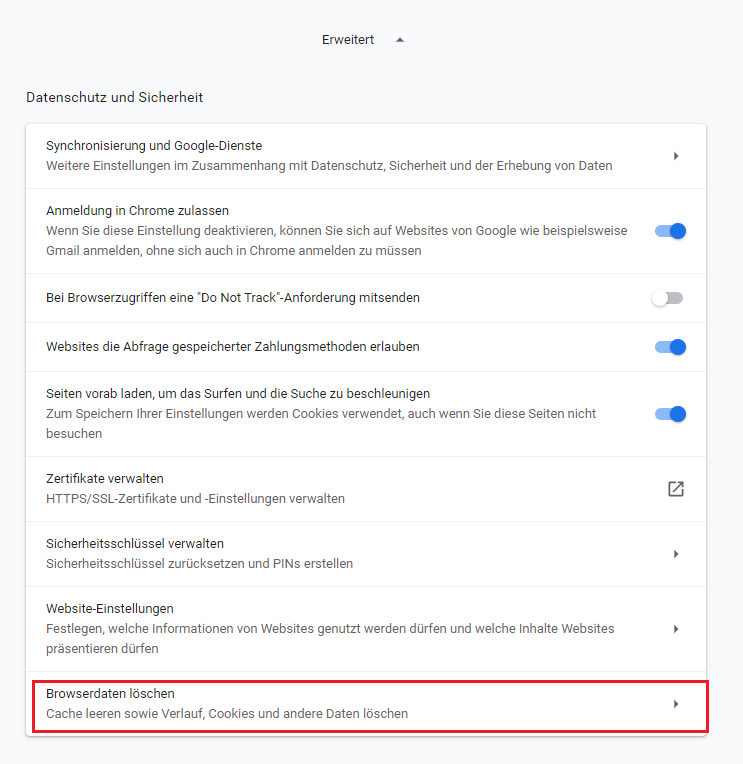Click Website-Einstellungen title
The image size is (743, 764).
tap(110, 609)
